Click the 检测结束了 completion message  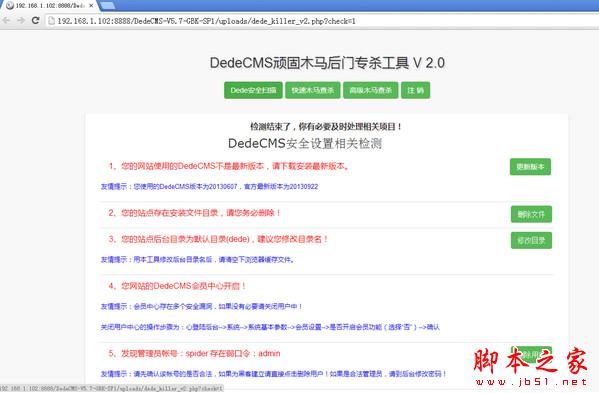tap(326, 126)
